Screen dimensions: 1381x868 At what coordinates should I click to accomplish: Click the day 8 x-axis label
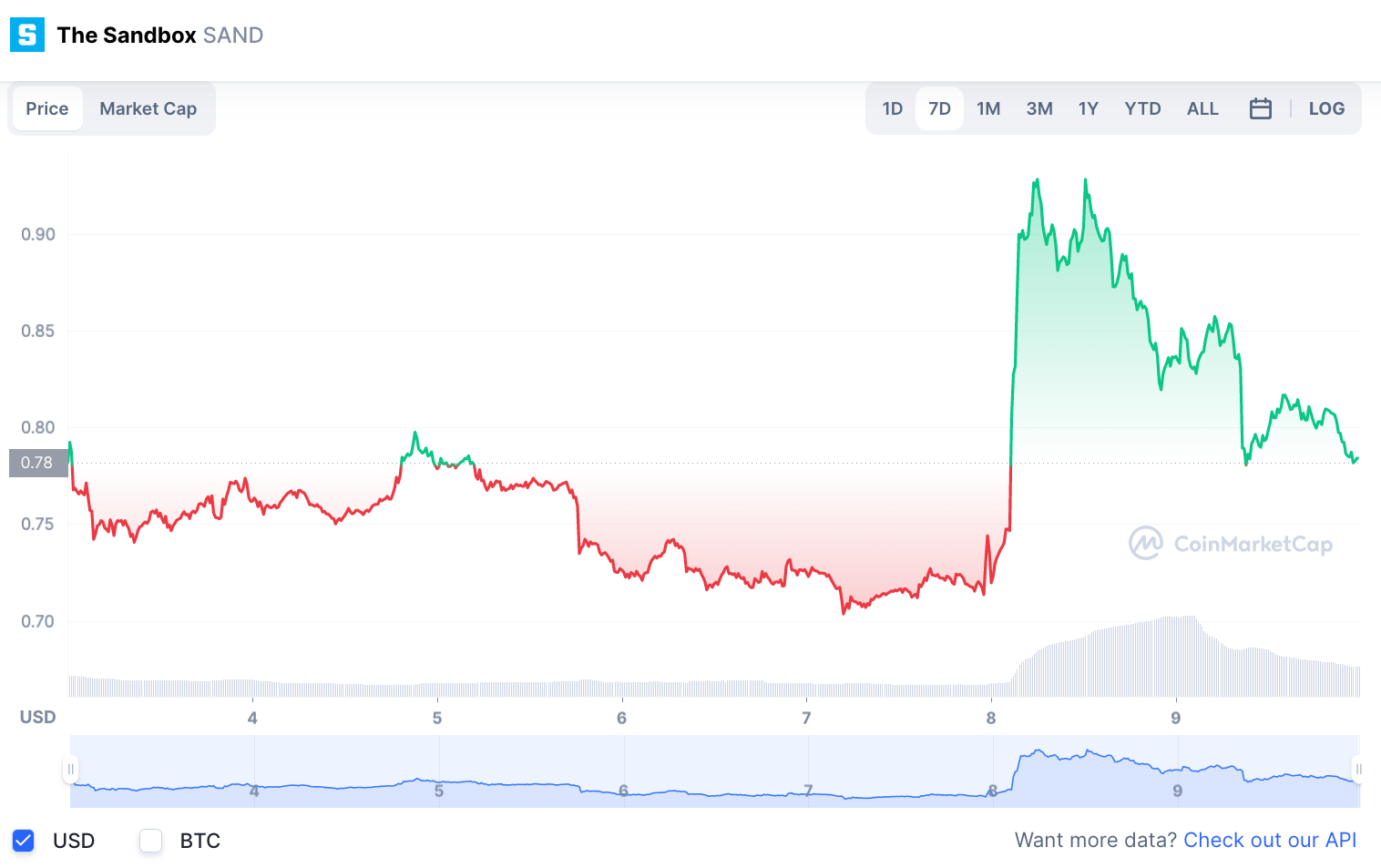(x=991, y=718)
